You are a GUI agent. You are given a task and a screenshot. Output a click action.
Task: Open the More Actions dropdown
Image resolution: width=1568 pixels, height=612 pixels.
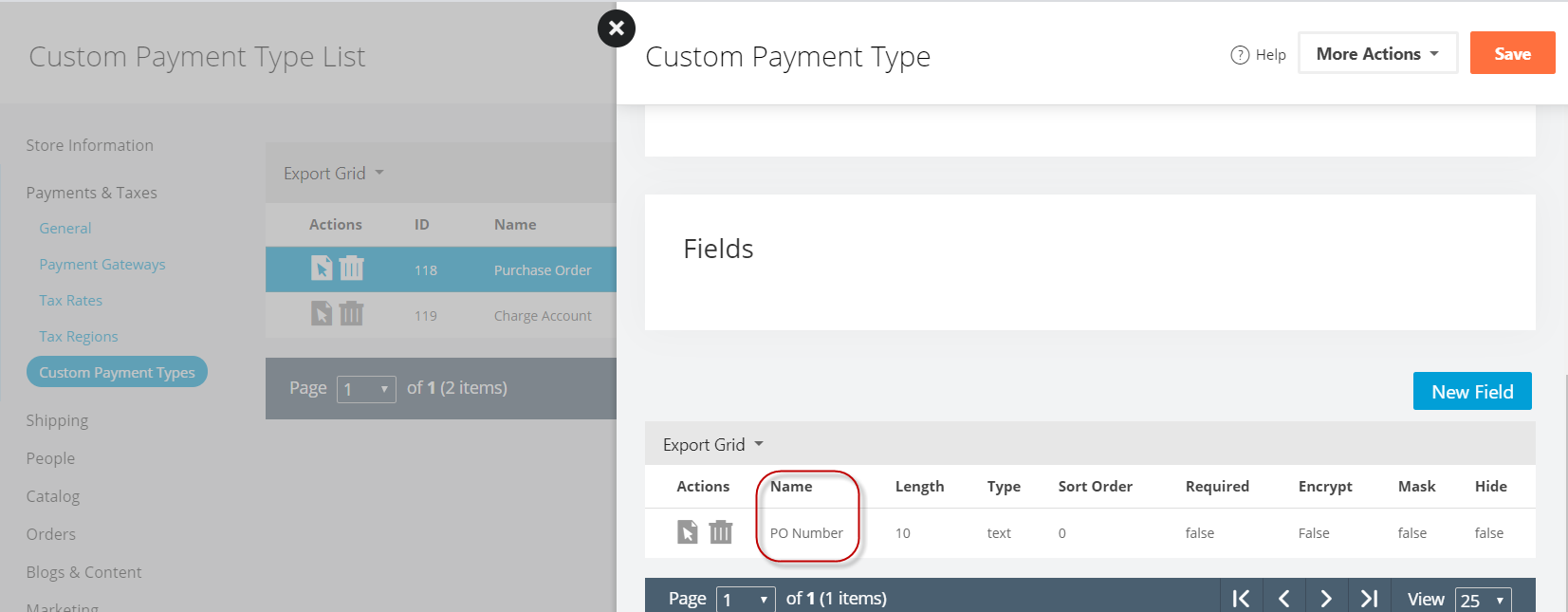[x=1377, y=54]
